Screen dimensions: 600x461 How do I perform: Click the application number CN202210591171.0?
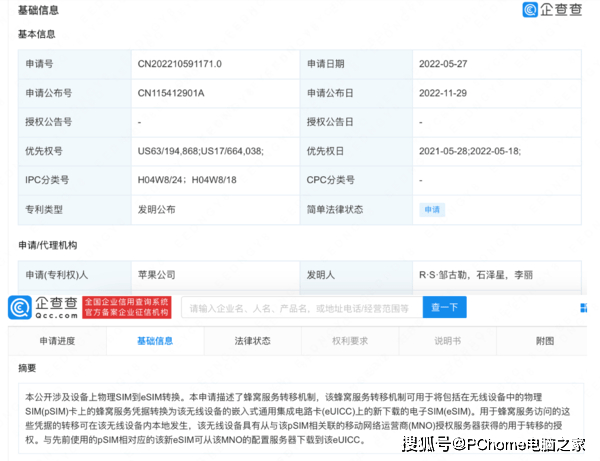tap(181, 64)
